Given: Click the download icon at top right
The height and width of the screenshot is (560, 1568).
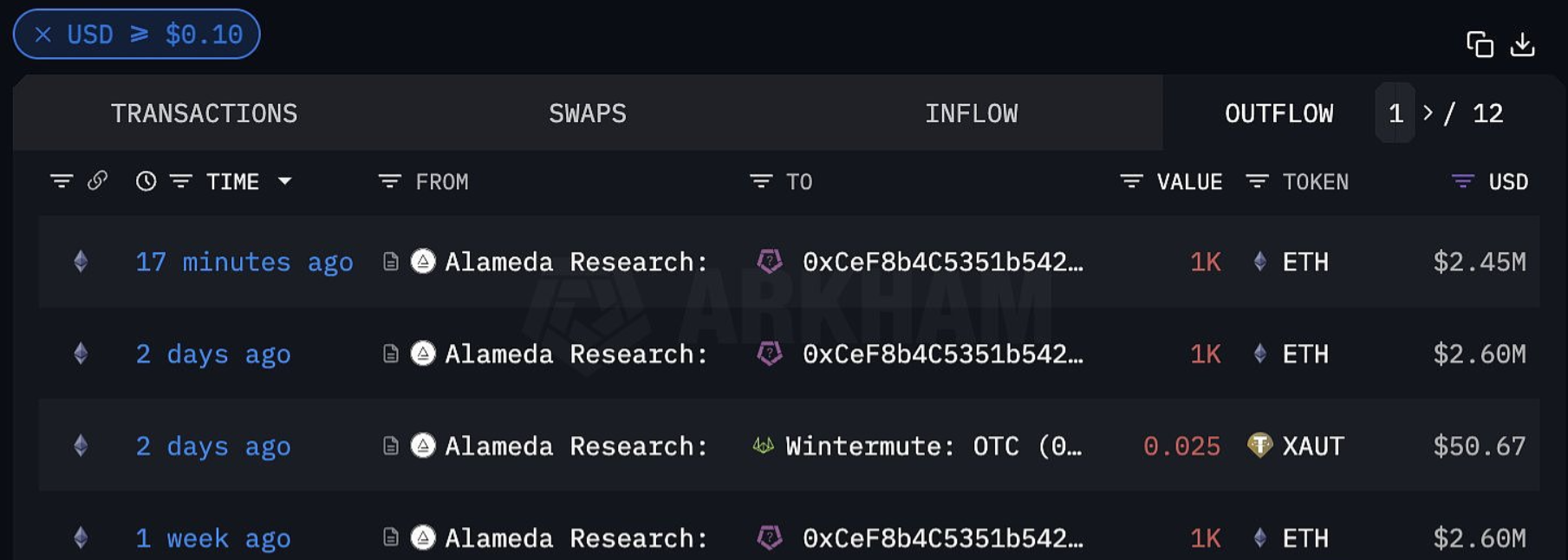Looking at the screenshot, I should click(x=1523, y=44).
